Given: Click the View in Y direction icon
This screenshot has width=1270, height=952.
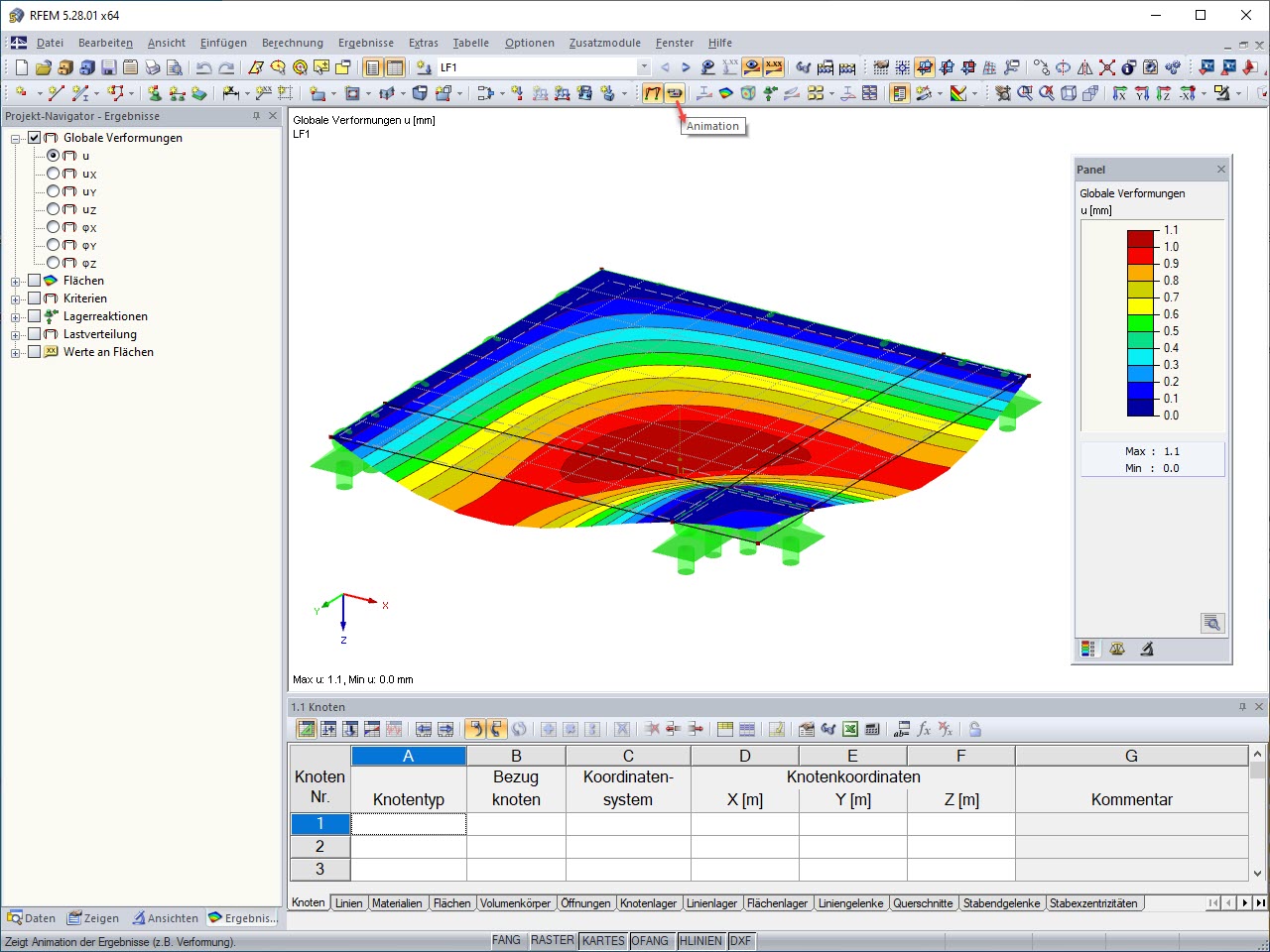Looking at the screenshot, I should click(x=1142, y=93).
